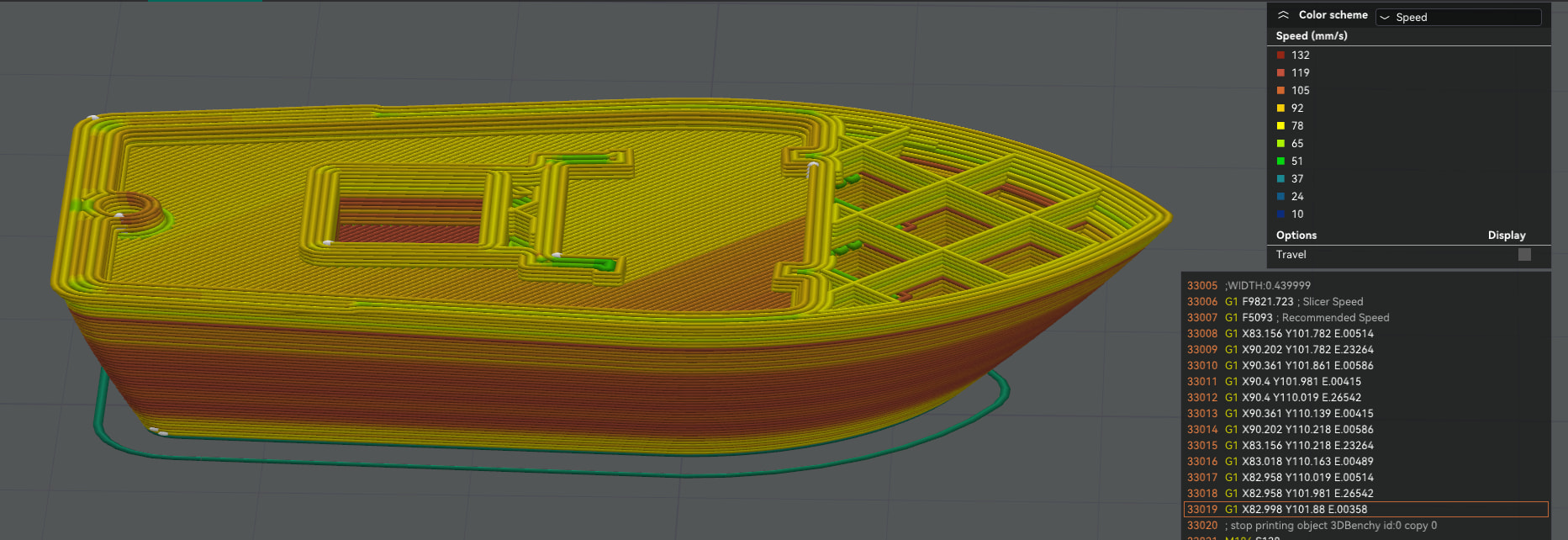Toggle the Travel display checkbox
1568x540 pixels.
tap(1524, 254)
